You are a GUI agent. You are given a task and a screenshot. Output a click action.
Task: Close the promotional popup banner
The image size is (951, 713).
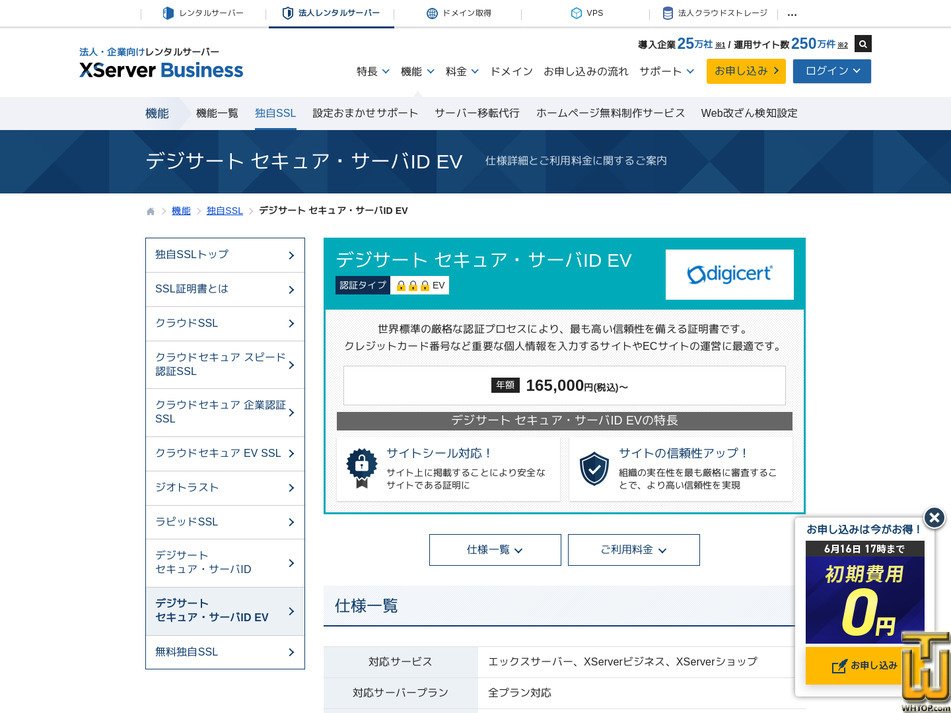[934, 518]
